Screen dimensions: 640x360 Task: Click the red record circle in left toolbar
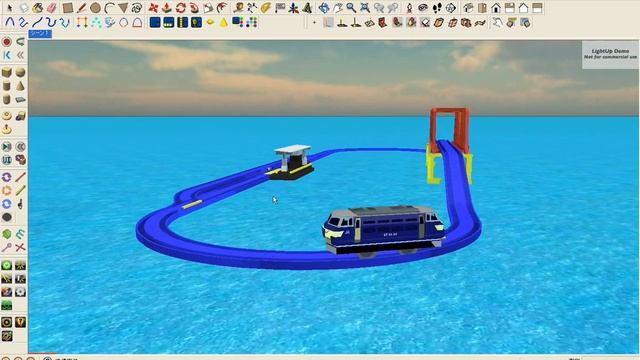(x=7, y=42)
